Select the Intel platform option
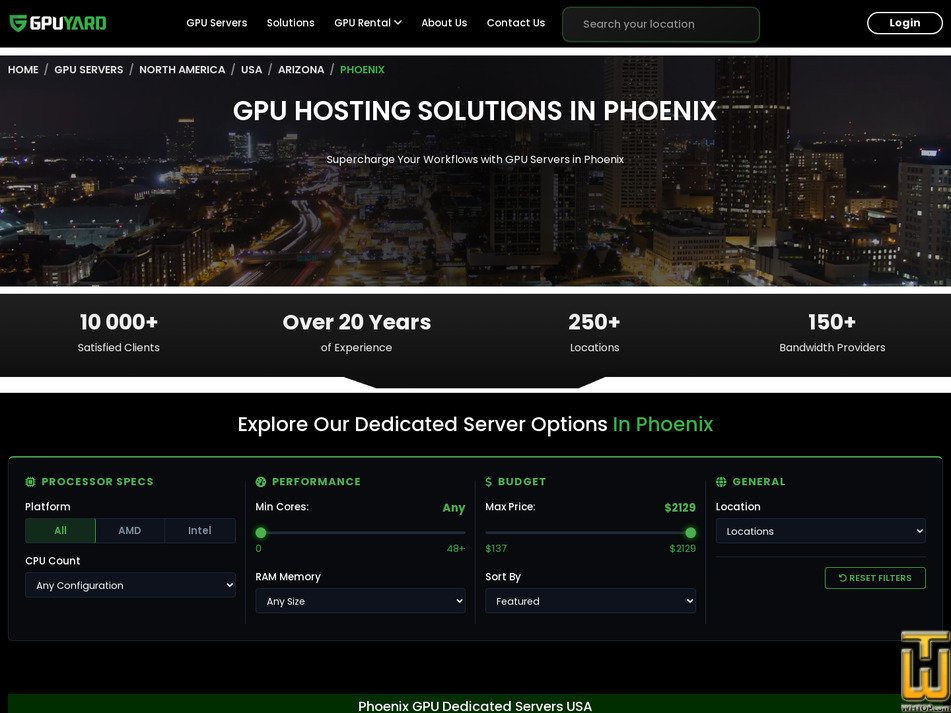Image resolution: width=951 pixels, height=713 pixels. pyautogui.click(x=200, y=531)
